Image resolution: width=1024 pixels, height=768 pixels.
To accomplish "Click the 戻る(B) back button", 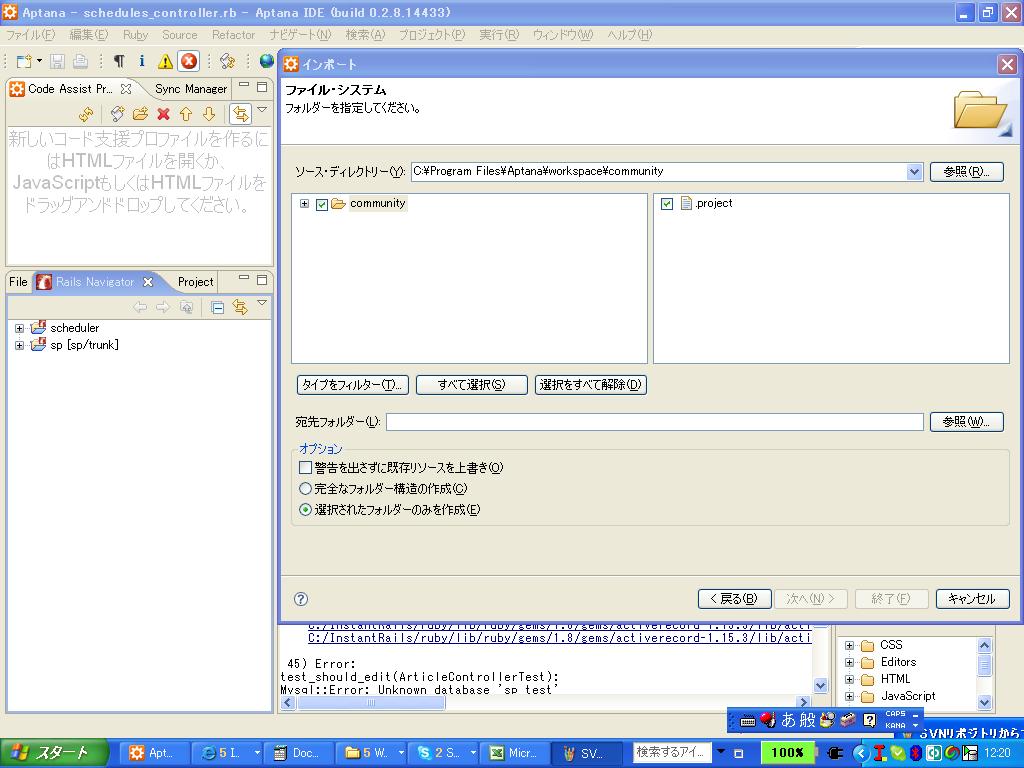I will (x=735, y=599).
